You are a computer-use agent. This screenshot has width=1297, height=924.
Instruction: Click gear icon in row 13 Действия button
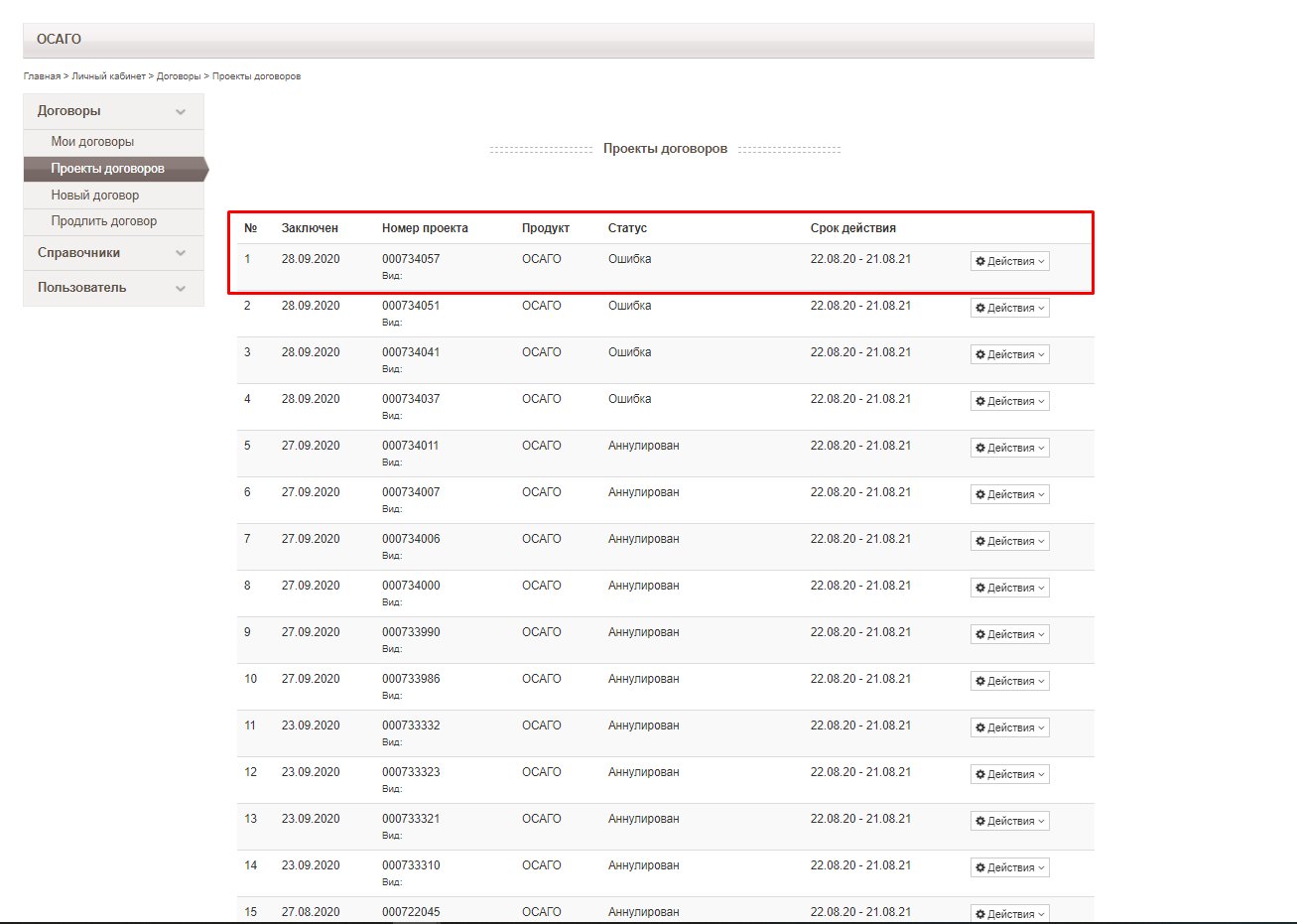pyautogui.click(x=980, y=821)
